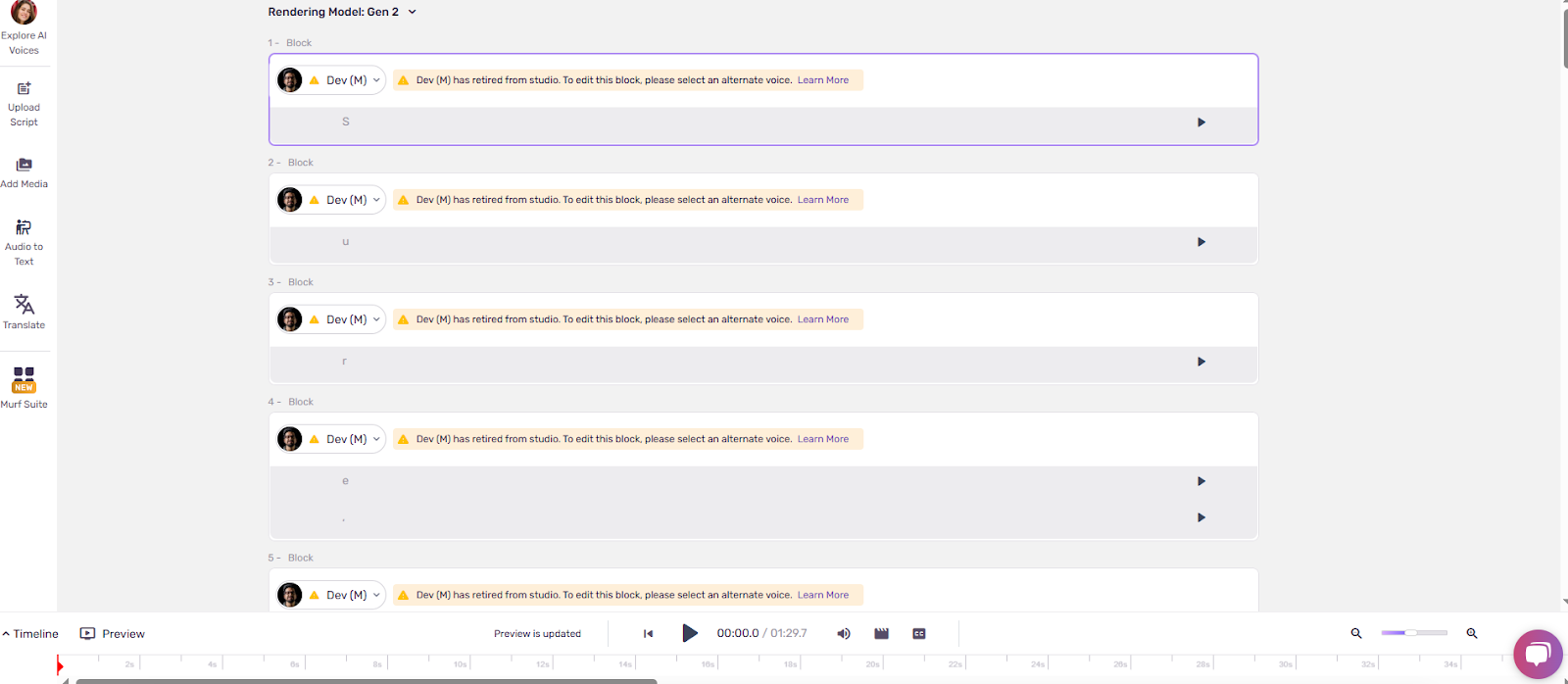Open the Translate tool

point(24,312)
